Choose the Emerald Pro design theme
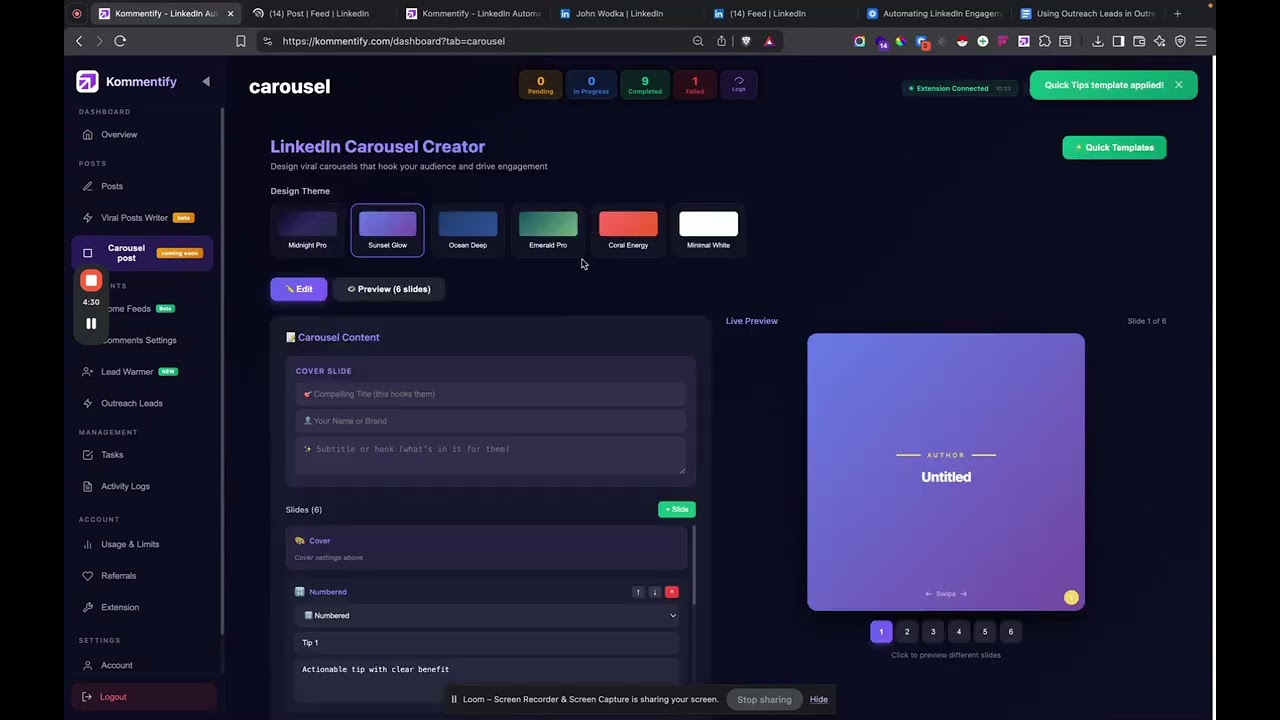The image size is (1280, 720). [x=548, y=230]
